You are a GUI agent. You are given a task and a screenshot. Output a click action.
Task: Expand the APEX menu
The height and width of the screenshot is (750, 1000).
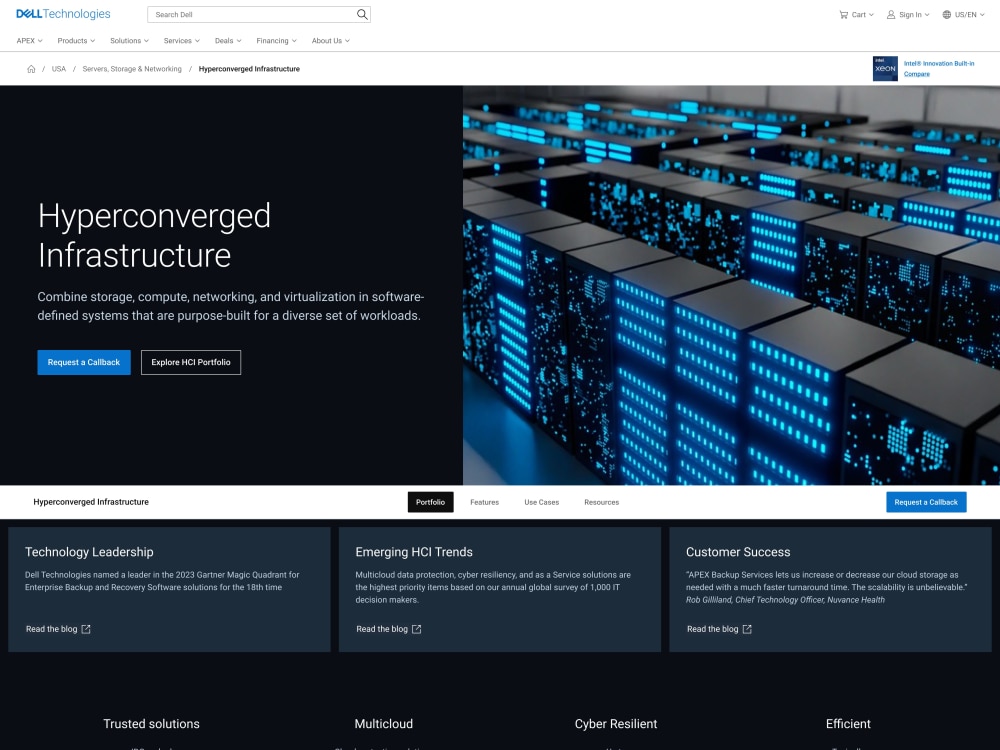[x=29, y=40]
